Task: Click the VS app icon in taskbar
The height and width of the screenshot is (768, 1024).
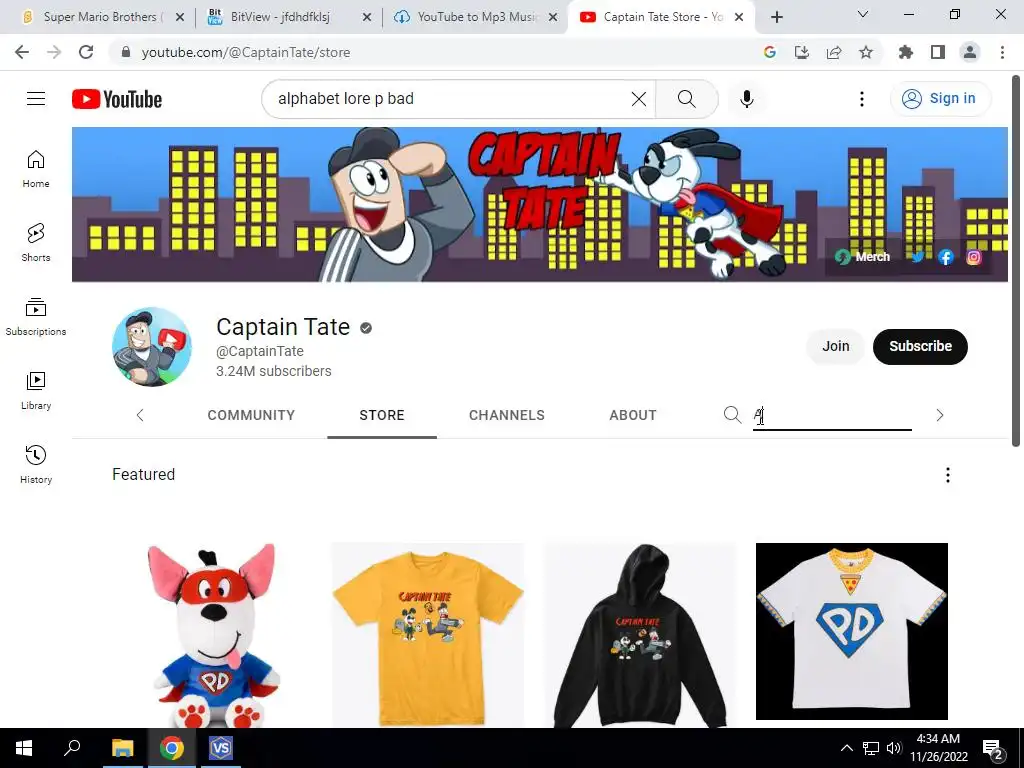Action: 221,748
